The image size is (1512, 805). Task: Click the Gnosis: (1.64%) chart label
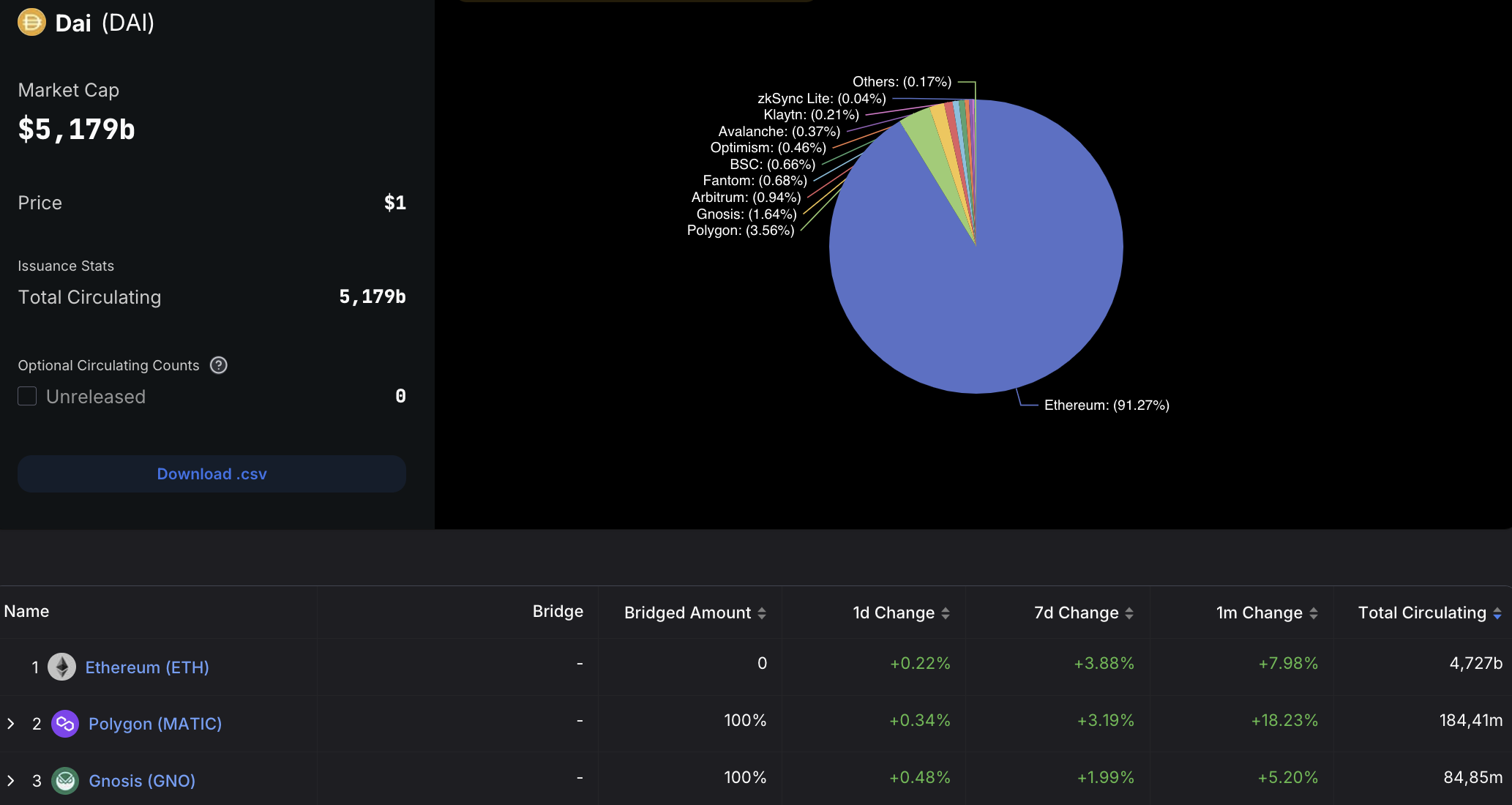pyautogui.click(x=746, y=214)
